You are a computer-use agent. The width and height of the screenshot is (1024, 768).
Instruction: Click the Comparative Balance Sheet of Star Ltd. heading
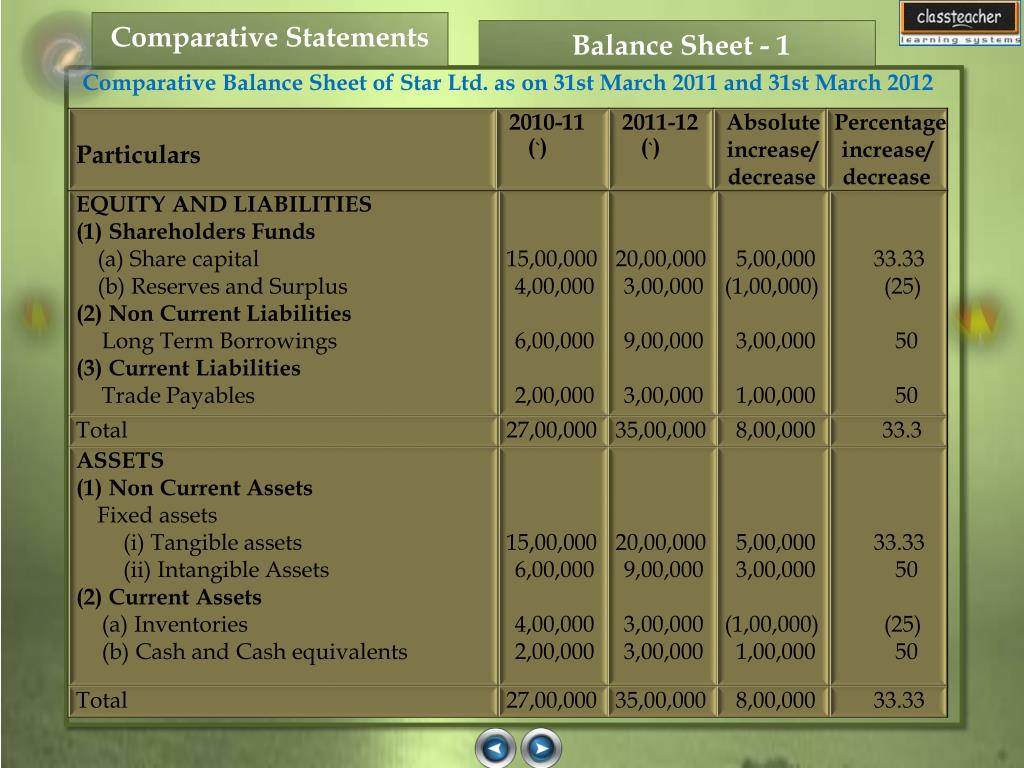click(x=507, y=83)
